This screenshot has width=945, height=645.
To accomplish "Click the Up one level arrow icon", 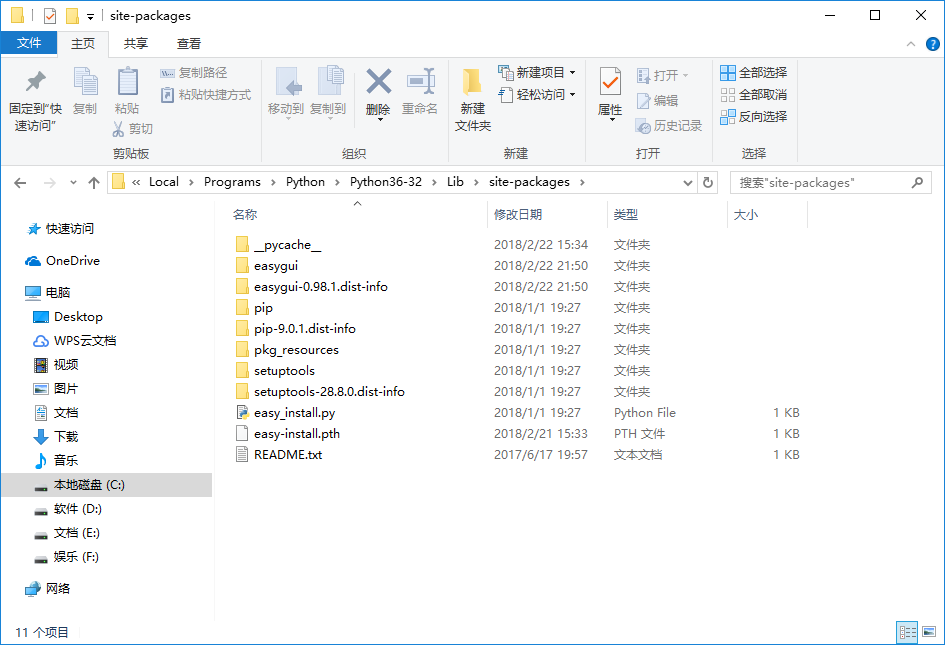I will (94, 183).
